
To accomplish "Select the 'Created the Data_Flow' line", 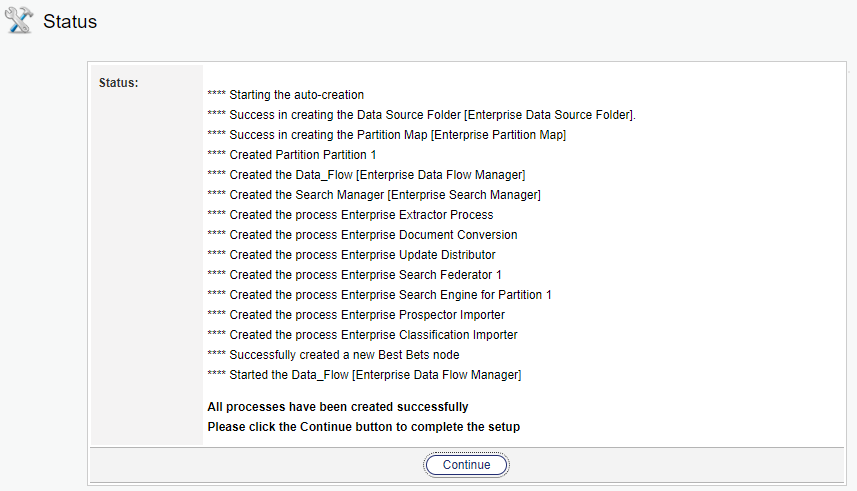I will tap(366, 175).
